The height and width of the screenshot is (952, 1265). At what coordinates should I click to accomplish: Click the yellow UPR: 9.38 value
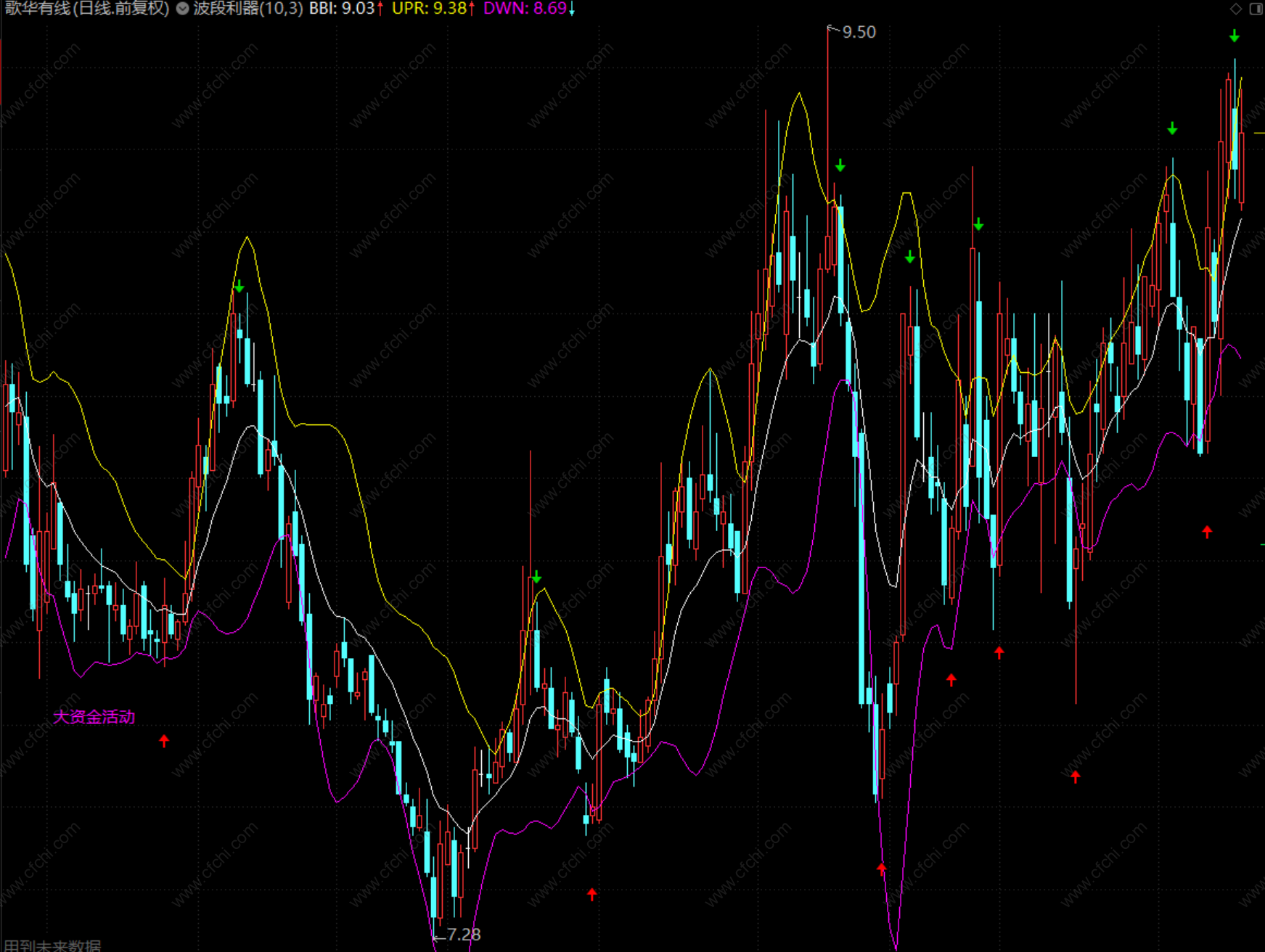coord(430,9)
